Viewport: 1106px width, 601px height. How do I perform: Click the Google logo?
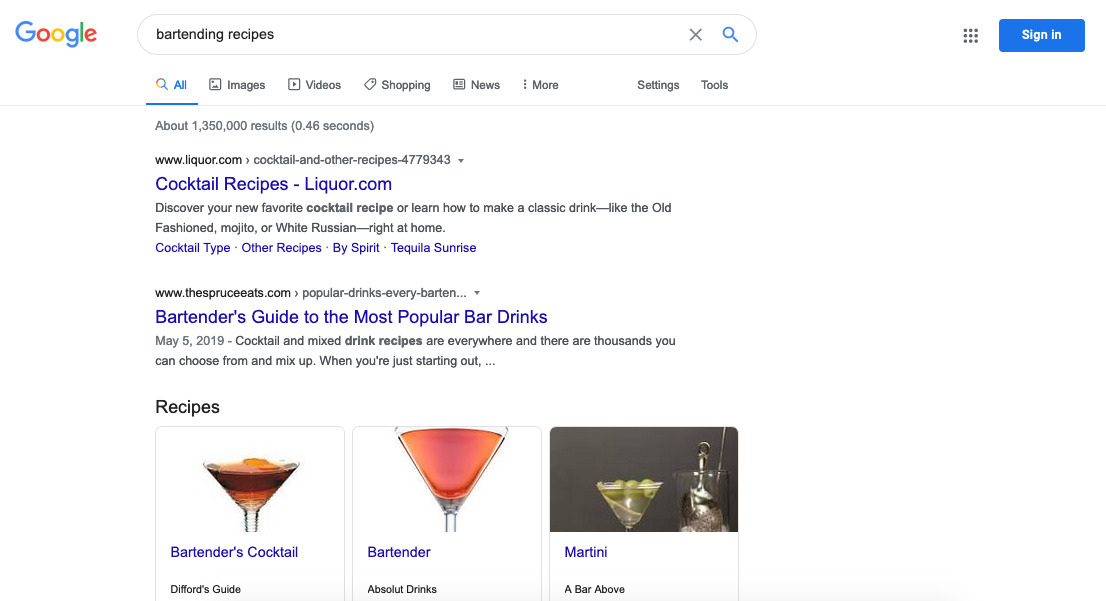click(56, 33)
